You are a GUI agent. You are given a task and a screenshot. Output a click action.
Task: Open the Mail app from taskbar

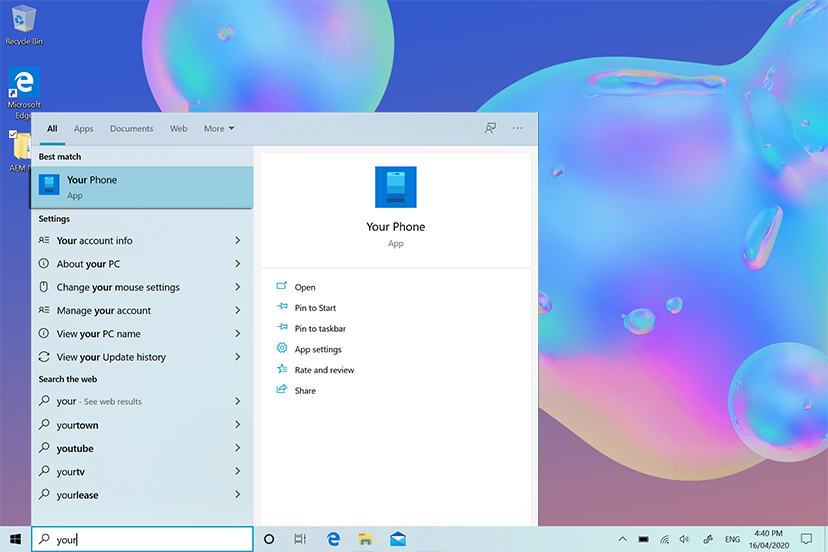398,539
